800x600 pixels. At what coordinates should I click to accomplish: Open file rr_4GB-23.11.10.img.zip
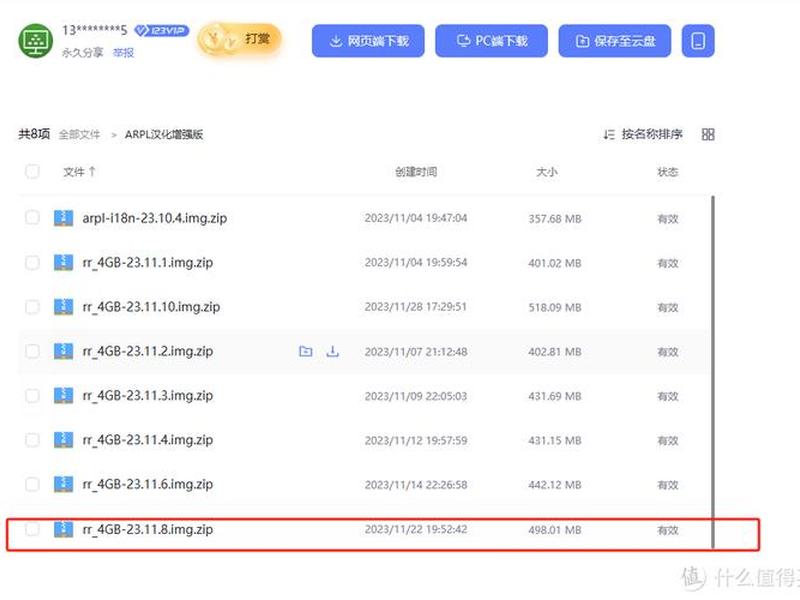pyautogui.click(x=151, y=307)
